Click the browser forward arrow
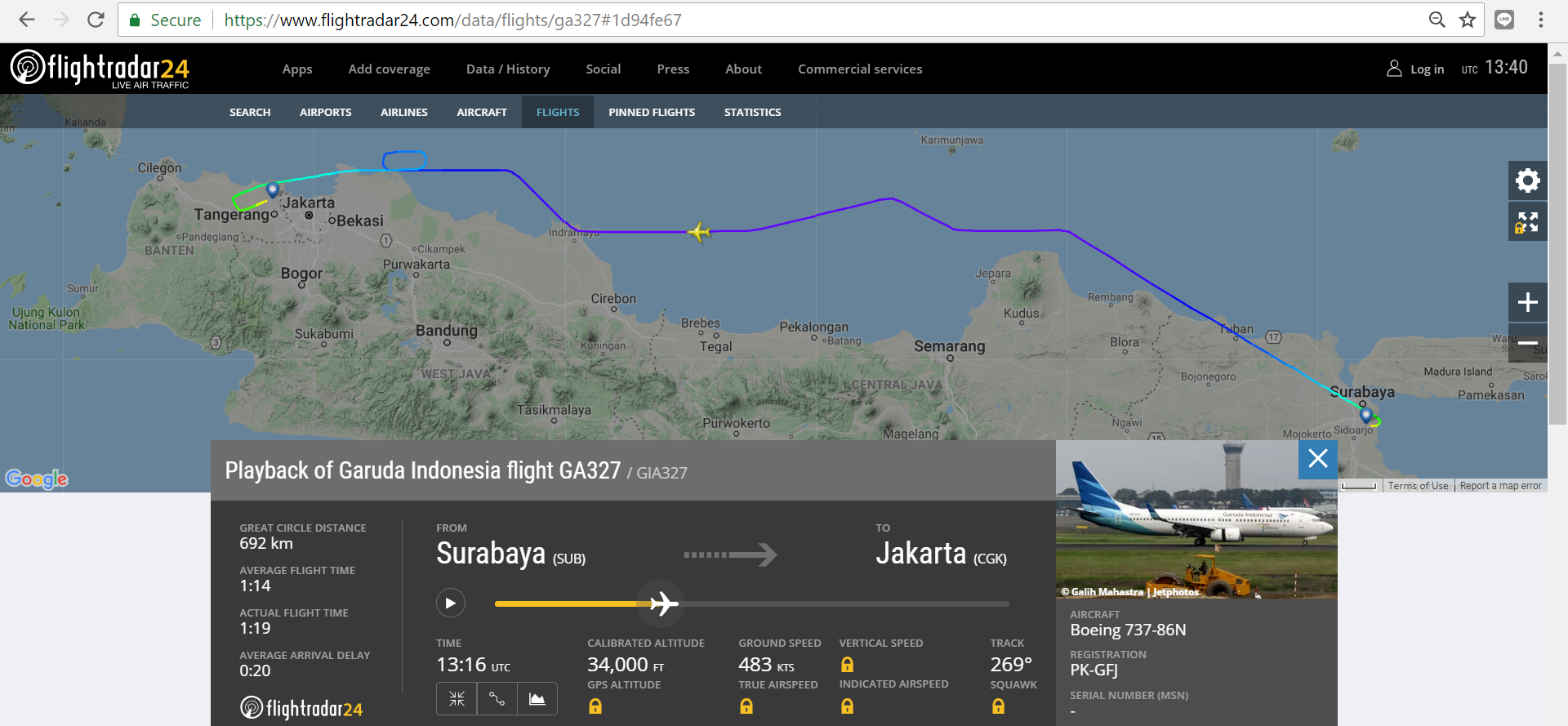Image resolution: width=1568 pixels, height=726 pixels. pos(61,20)
